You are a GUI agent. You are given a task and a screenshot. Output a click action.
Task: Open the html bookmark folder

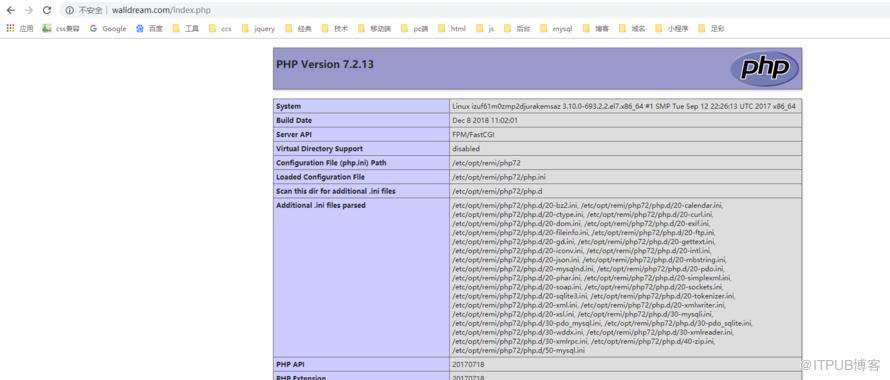pos(452,28)
